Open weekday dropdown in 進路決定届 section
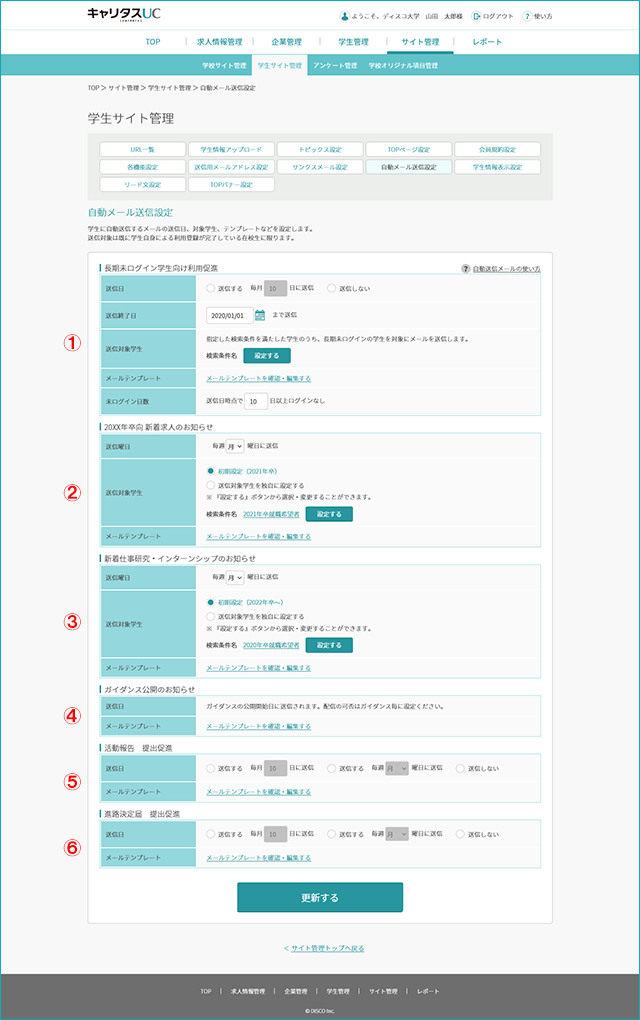Image resolution: width=640 pixels, height=1020 pixels. pyautogui.click(x=397, y=834)
